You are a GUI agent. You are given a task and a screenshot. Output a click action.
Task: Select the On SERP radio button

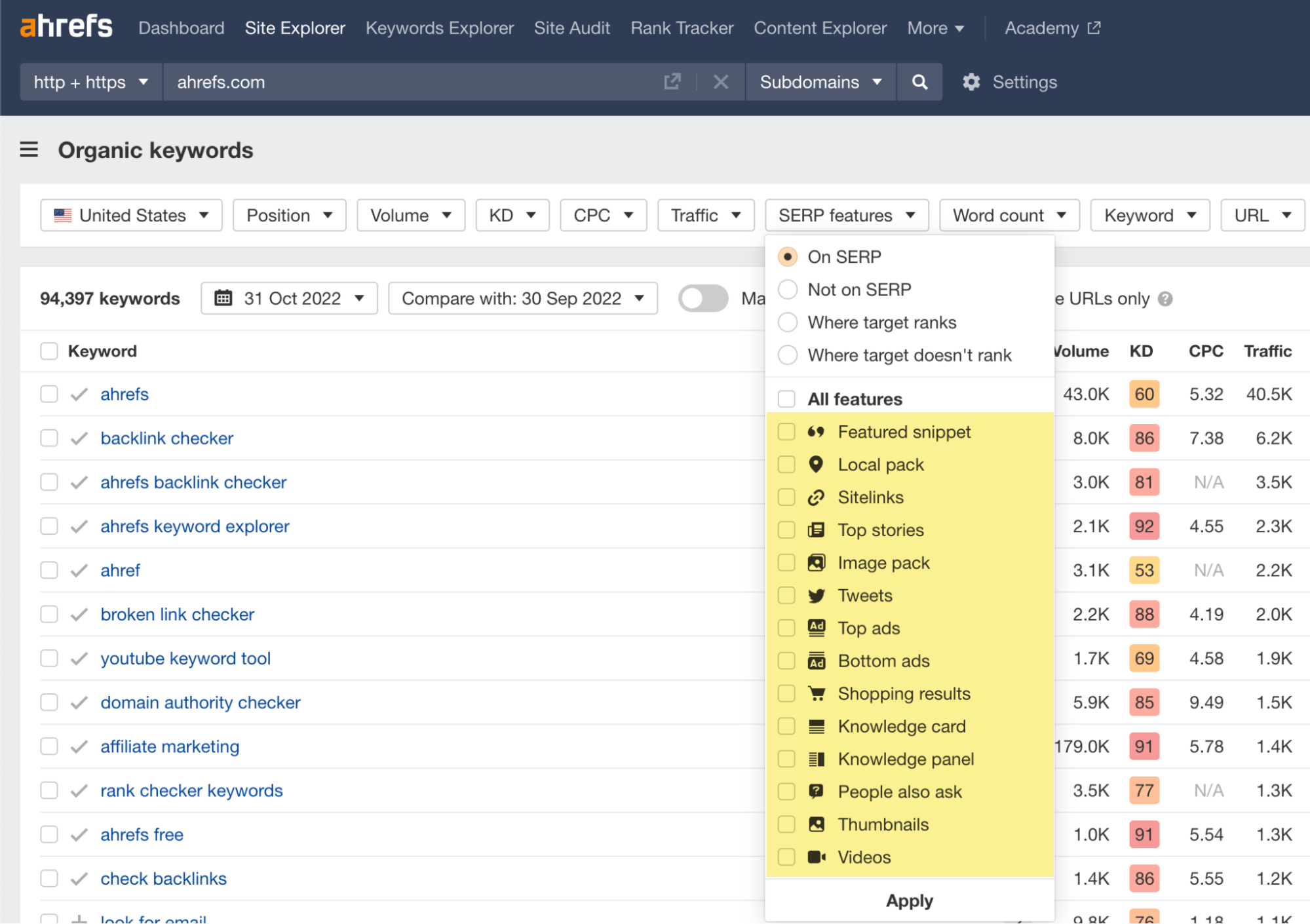pos(789,257)
